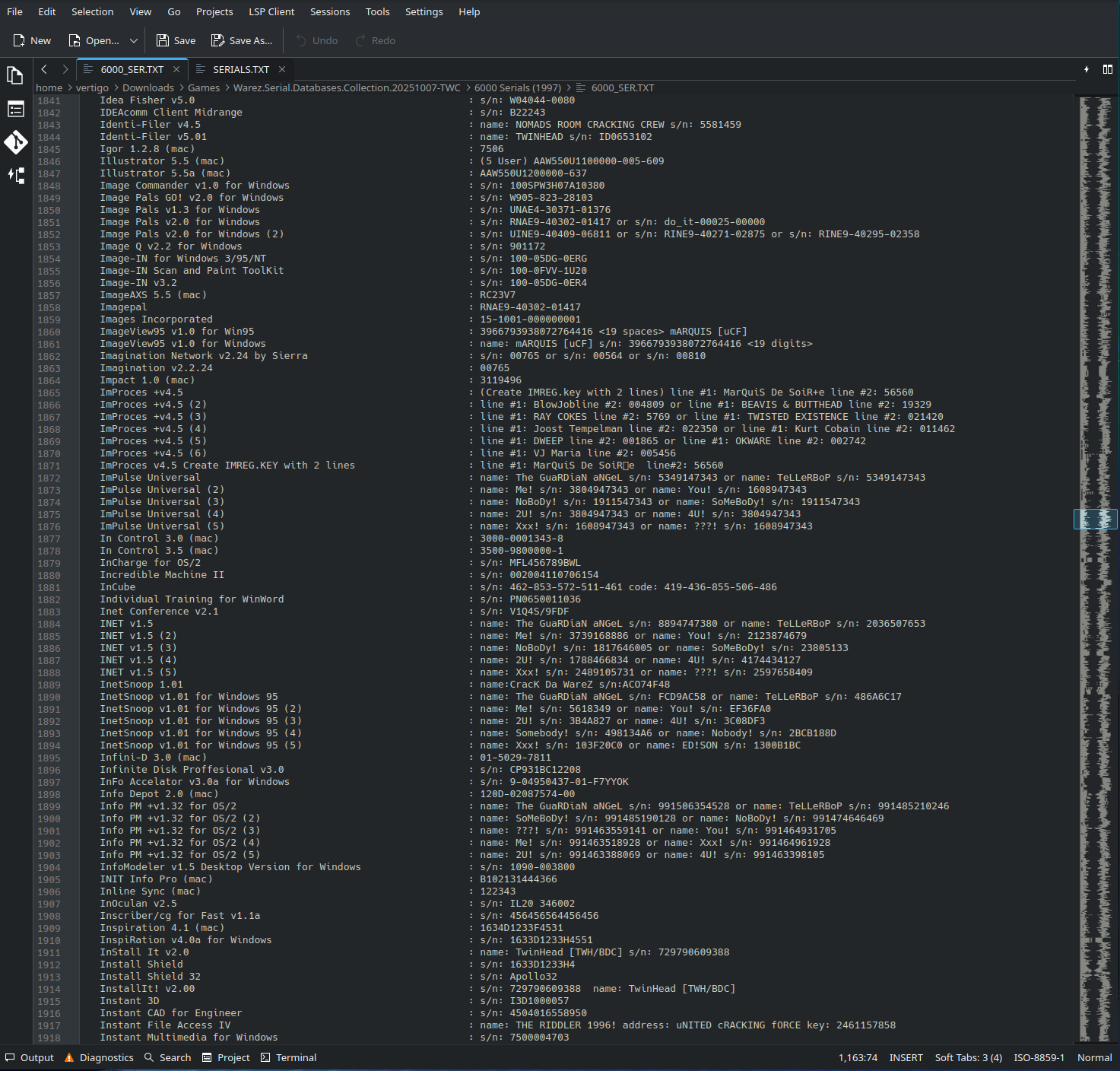Click the home breadcrumb segment
This screenshot has height=1071, width=1120.
49,88
